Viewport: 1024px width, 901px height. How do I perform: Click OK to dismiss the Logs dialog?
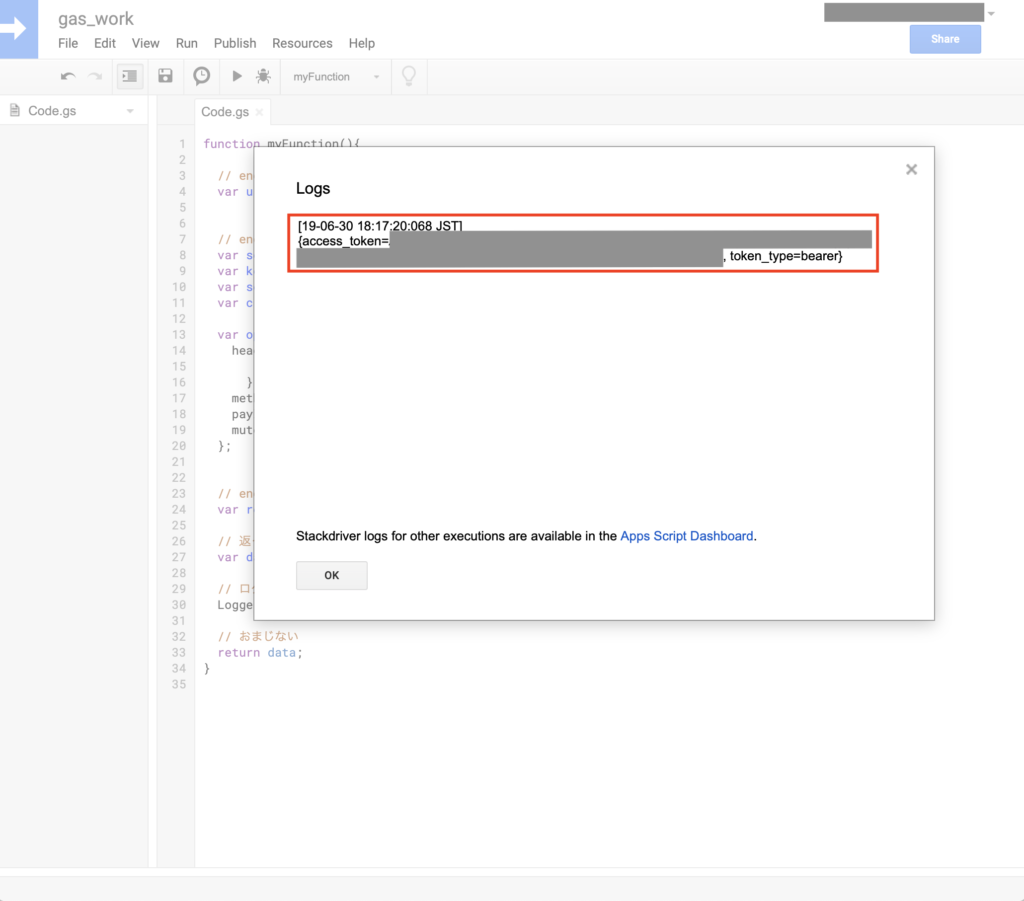(x=332, y=575)
